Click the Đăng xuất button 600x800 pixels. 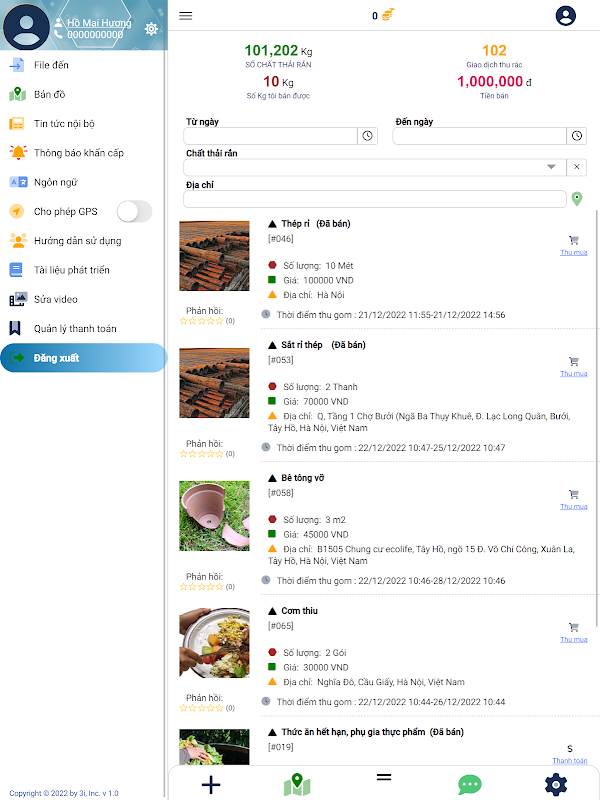(x=83, y=358)
